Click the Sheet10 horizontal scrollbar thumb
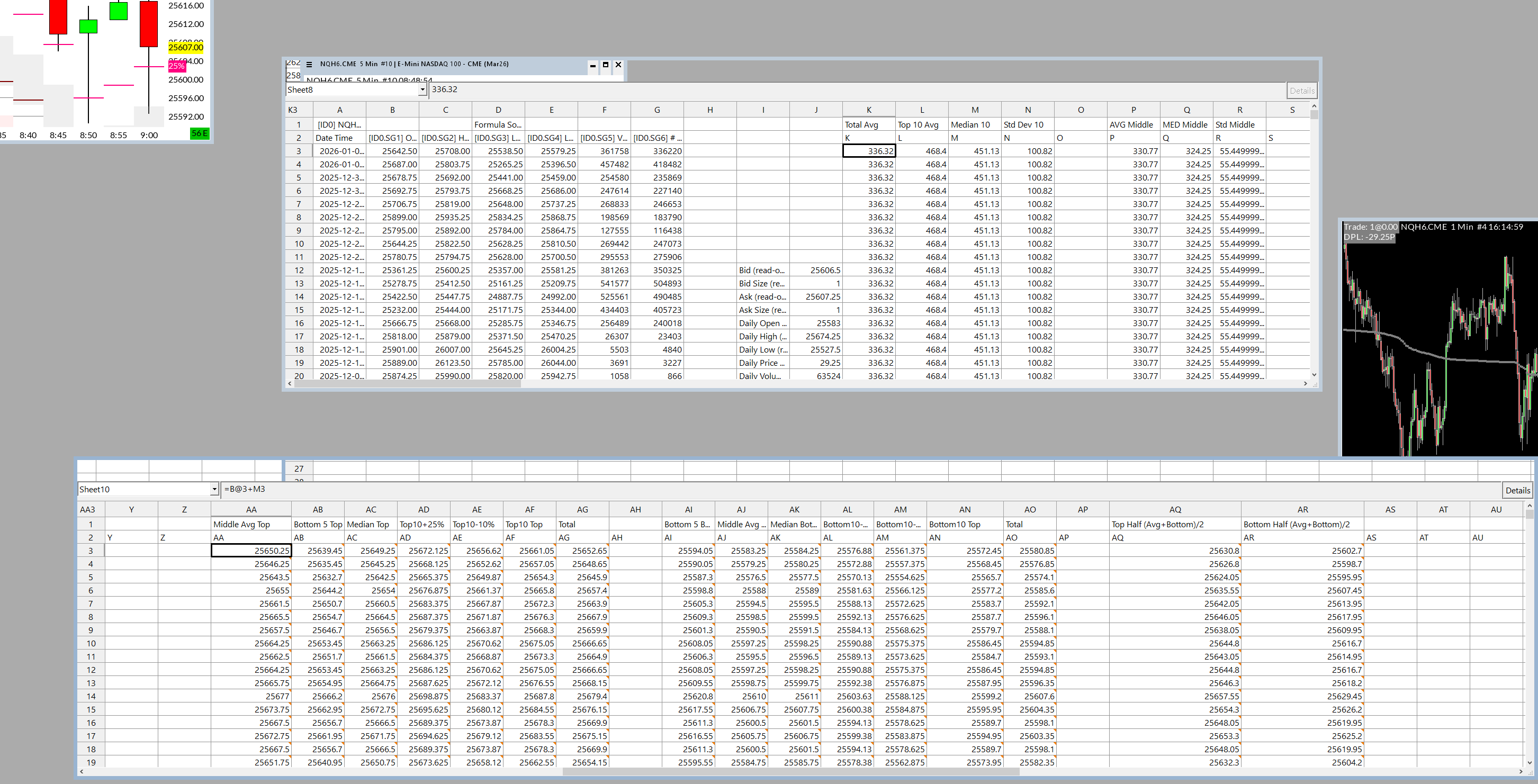 [790, 771]
